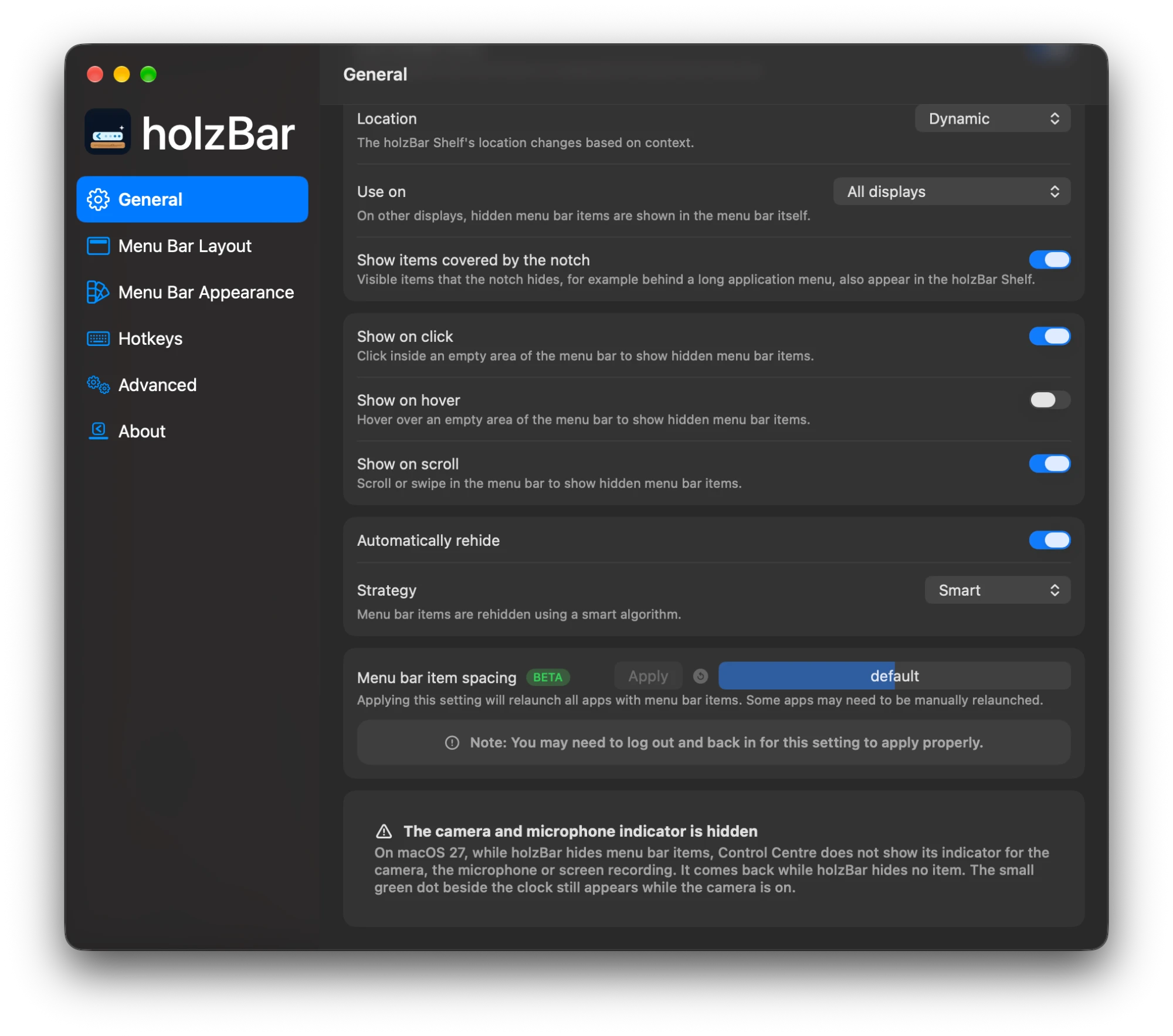The height and width of the screenshot is (1036, 1173).
Task: Open the About page
Action: click(192, 431)
